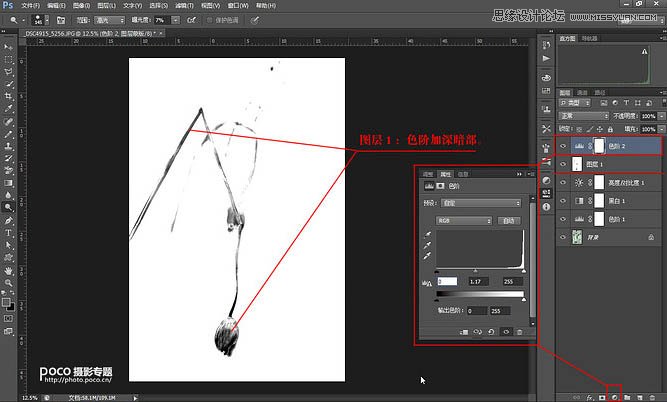Click create new adjustment layer icon
Image resolution: width=667 pixels, height=402 pixels.
point(613,396)
